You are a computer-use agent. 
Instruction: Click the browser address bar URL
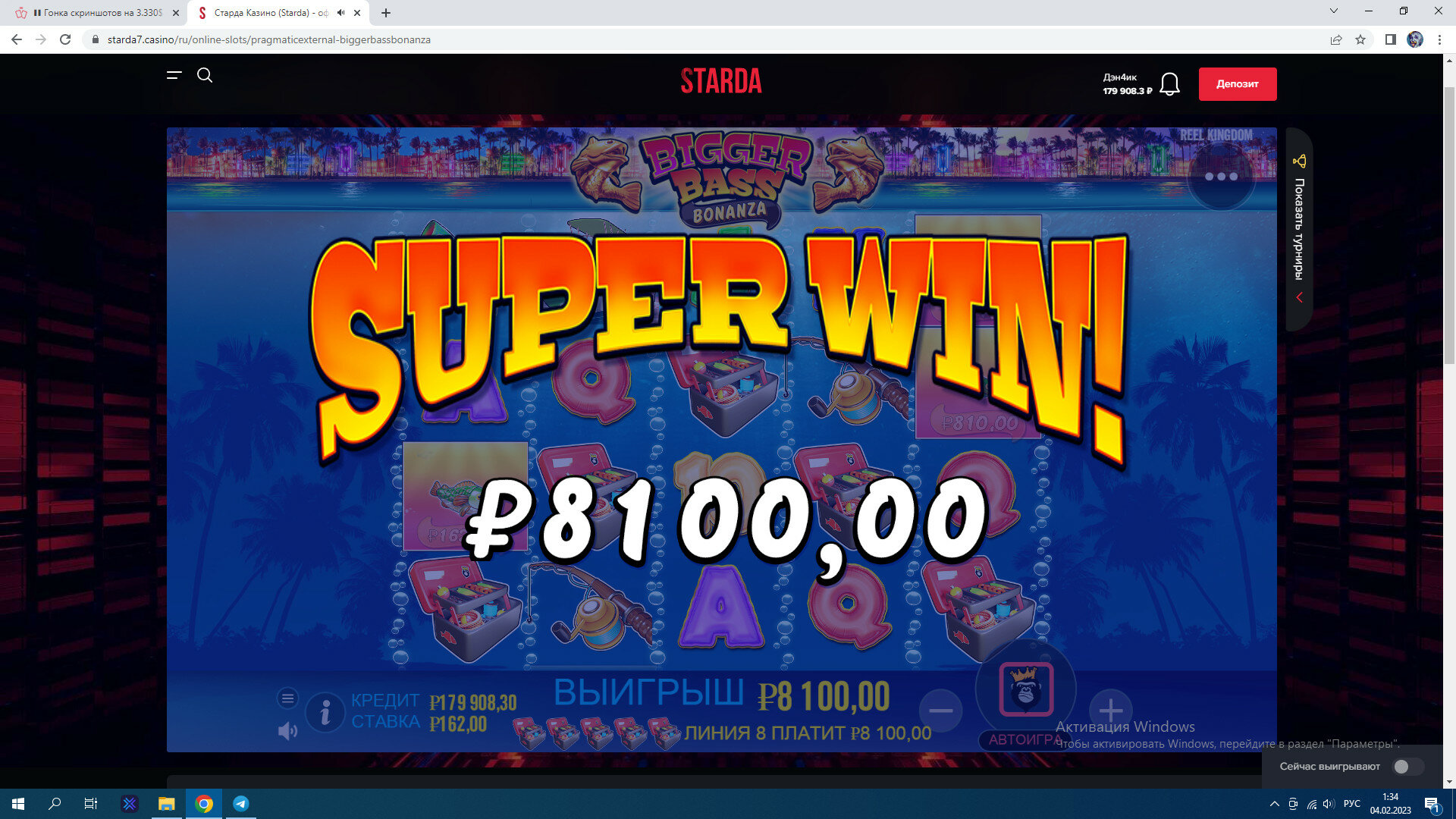click(268, 39)
